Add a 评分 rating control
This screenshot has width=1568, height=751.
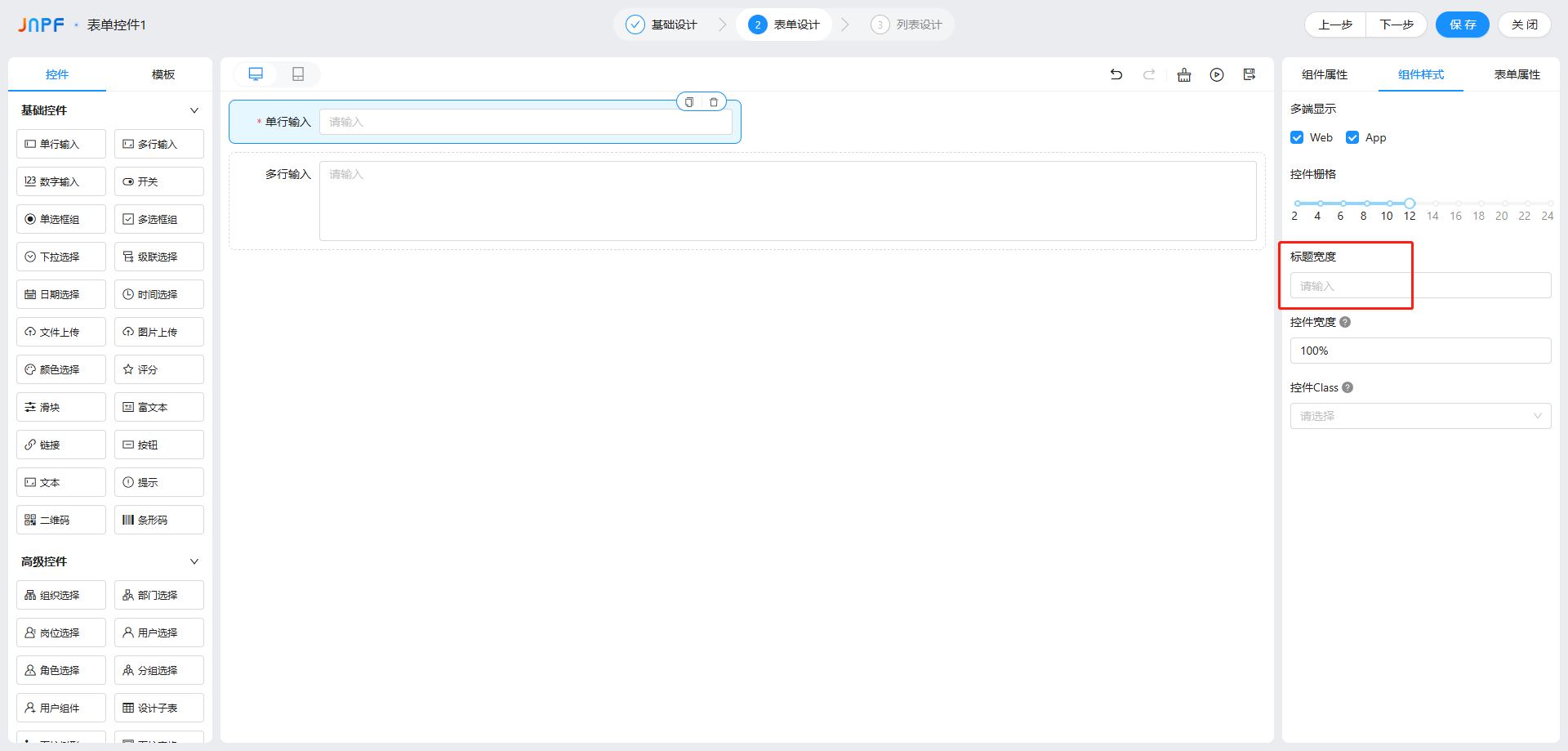[x=159, y=369]
